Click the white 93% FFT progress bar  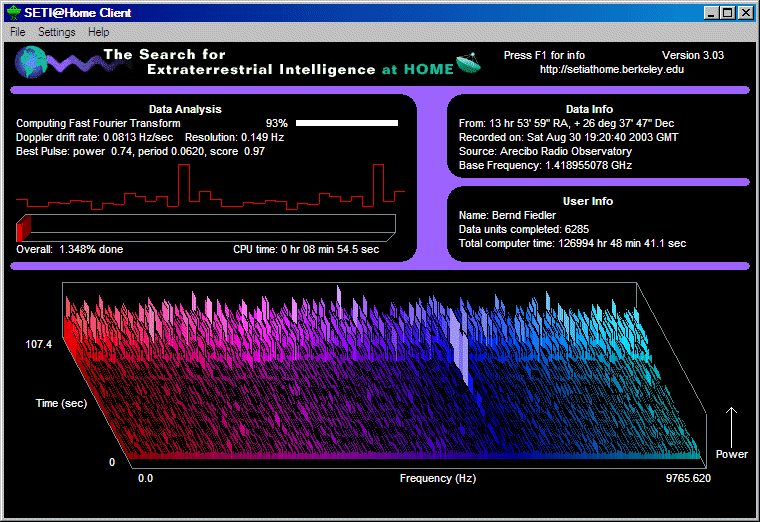coord(347,123)
